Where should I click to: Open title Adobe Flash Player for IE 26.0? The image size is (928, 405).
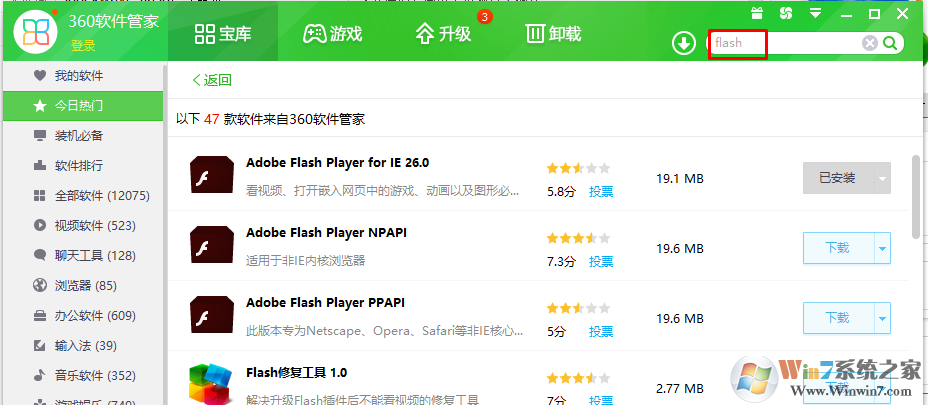coord(337,163)
